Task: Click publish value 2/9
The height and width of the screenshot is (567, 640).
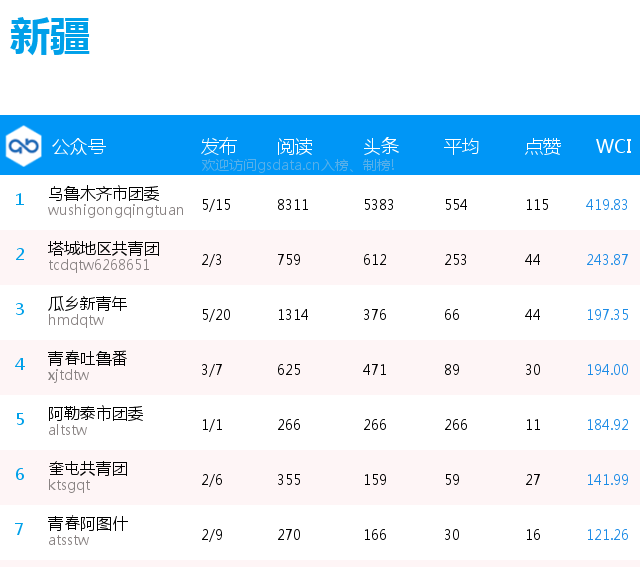Action: [212, 535]
